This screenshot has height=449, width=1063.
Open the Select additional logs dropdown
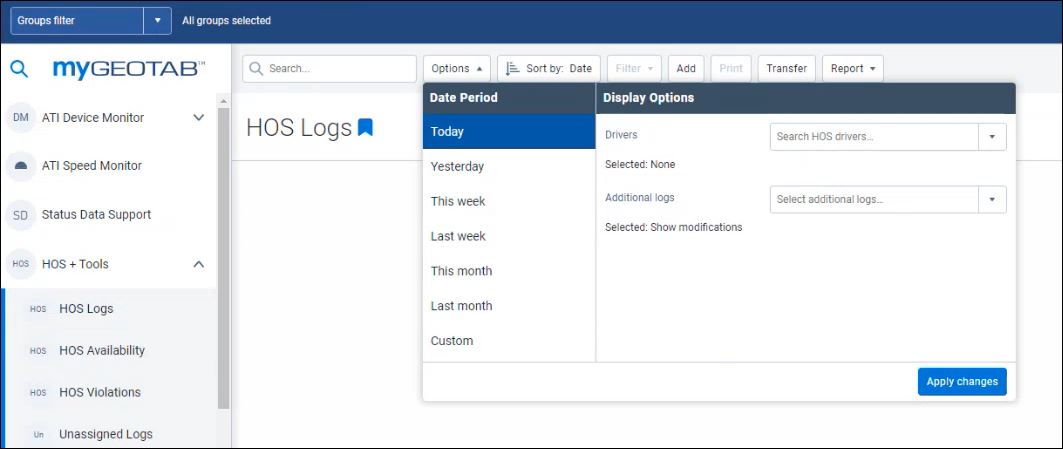pos(992,200)
